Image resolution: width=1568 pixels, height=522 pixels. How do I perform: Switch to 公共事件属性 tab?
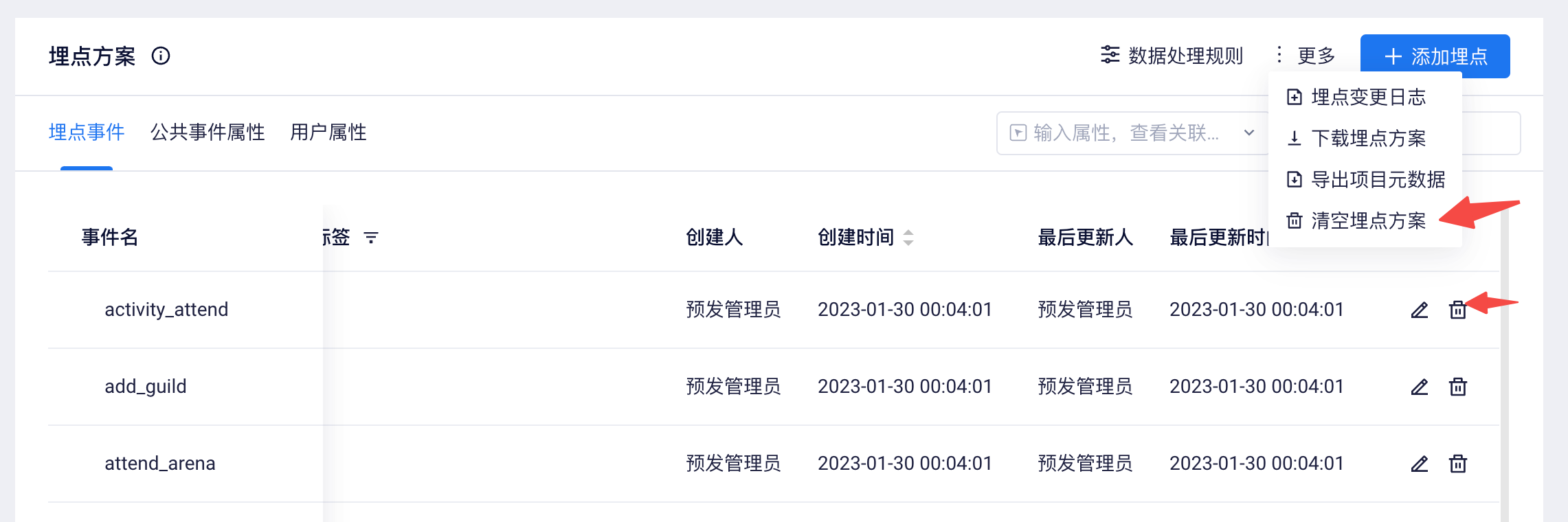pyautogui.click(x=208, y=132)
